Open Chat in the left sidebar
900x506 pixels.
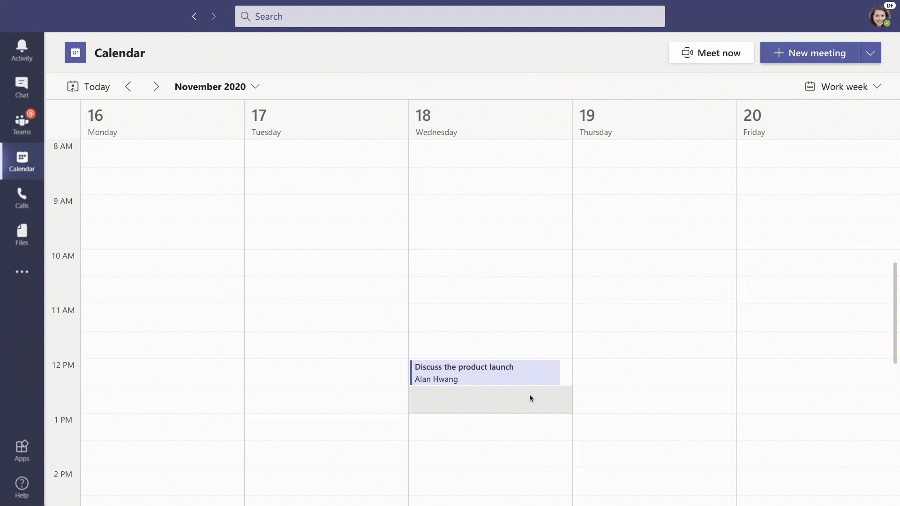click(22, 87)
